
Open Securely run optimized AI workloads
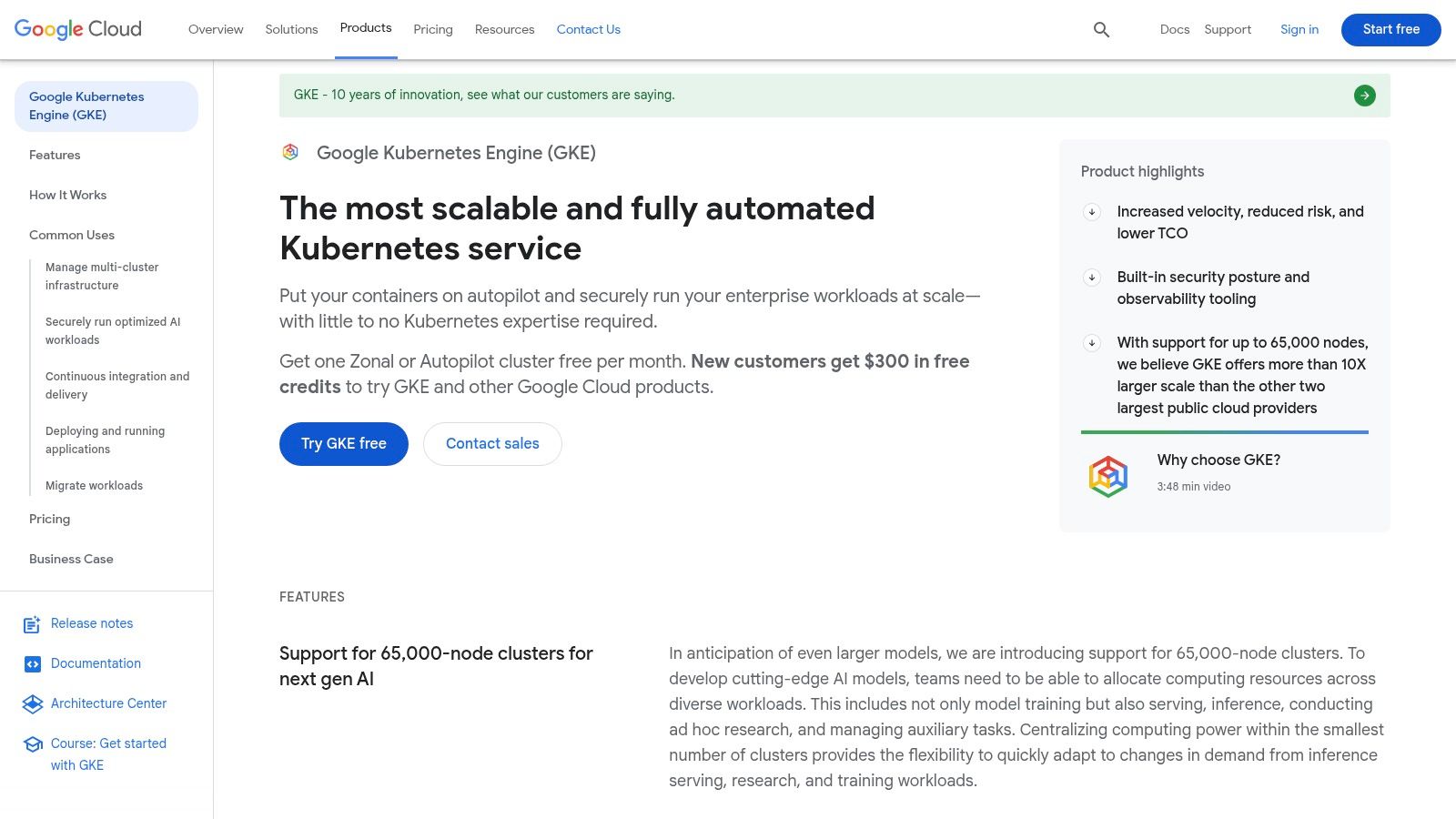point(113,331)
